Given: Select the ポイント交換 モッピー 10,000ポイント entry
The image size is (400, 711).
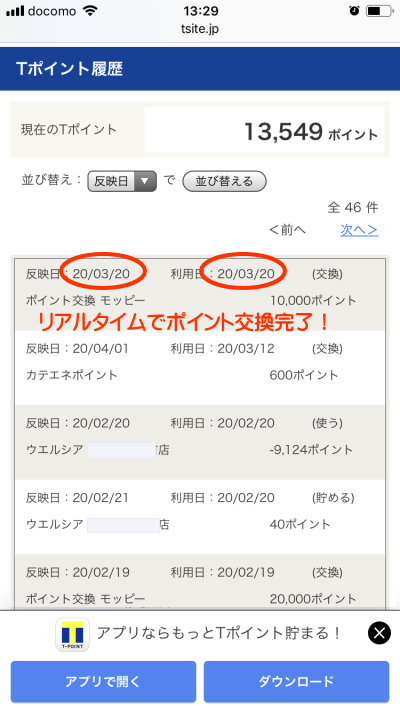Looking at the screenshot, I should click(200, 294).
